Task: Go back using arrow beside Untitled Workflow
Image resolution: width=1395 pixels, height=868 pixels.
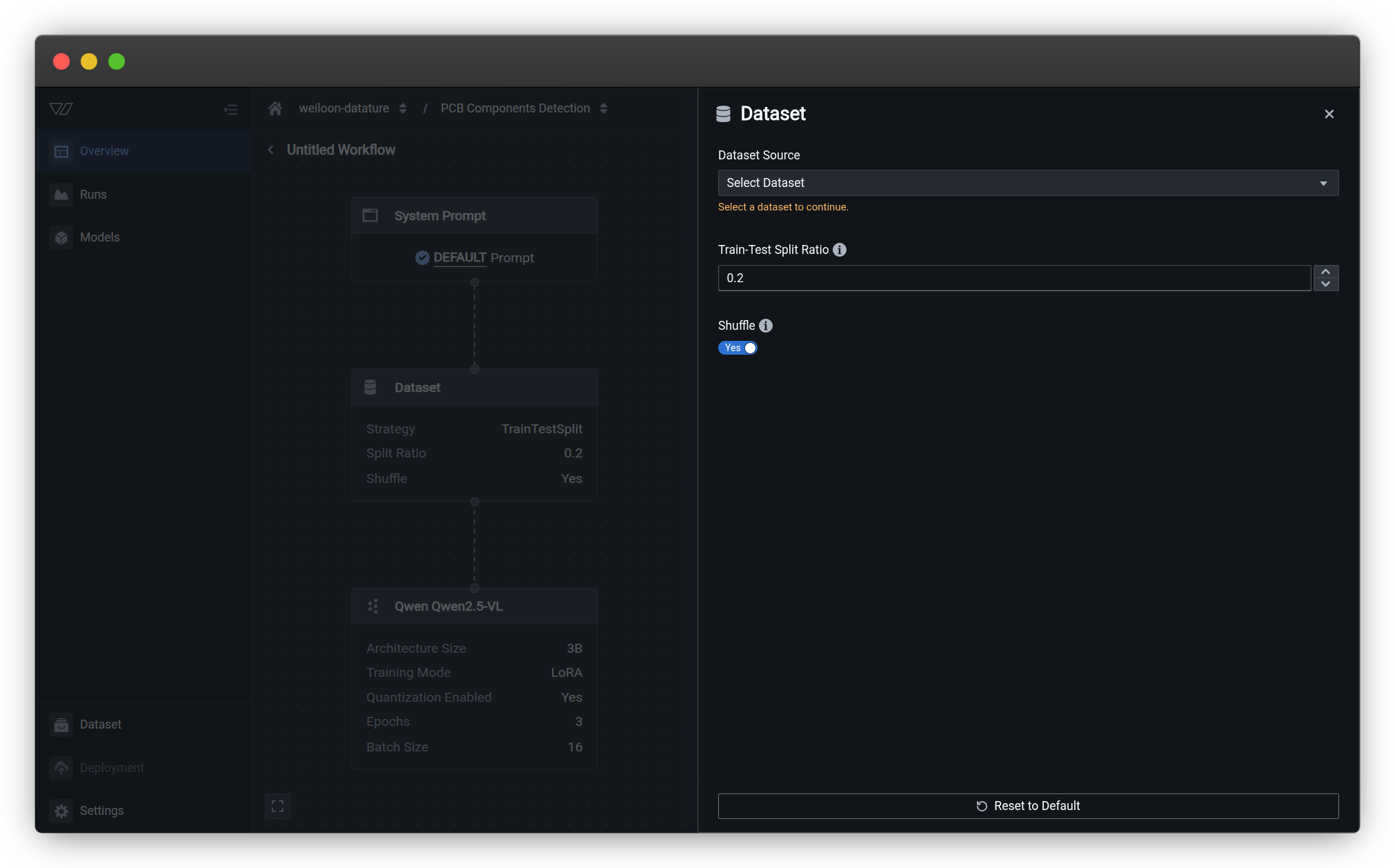Action: point(270,150)
